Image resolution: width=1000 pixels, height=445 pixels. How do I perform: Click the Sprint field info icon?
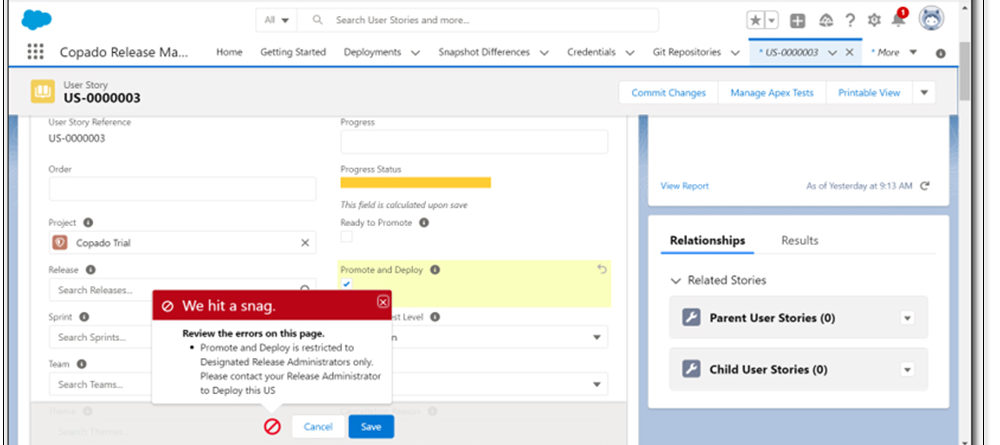tap(84, 317)
